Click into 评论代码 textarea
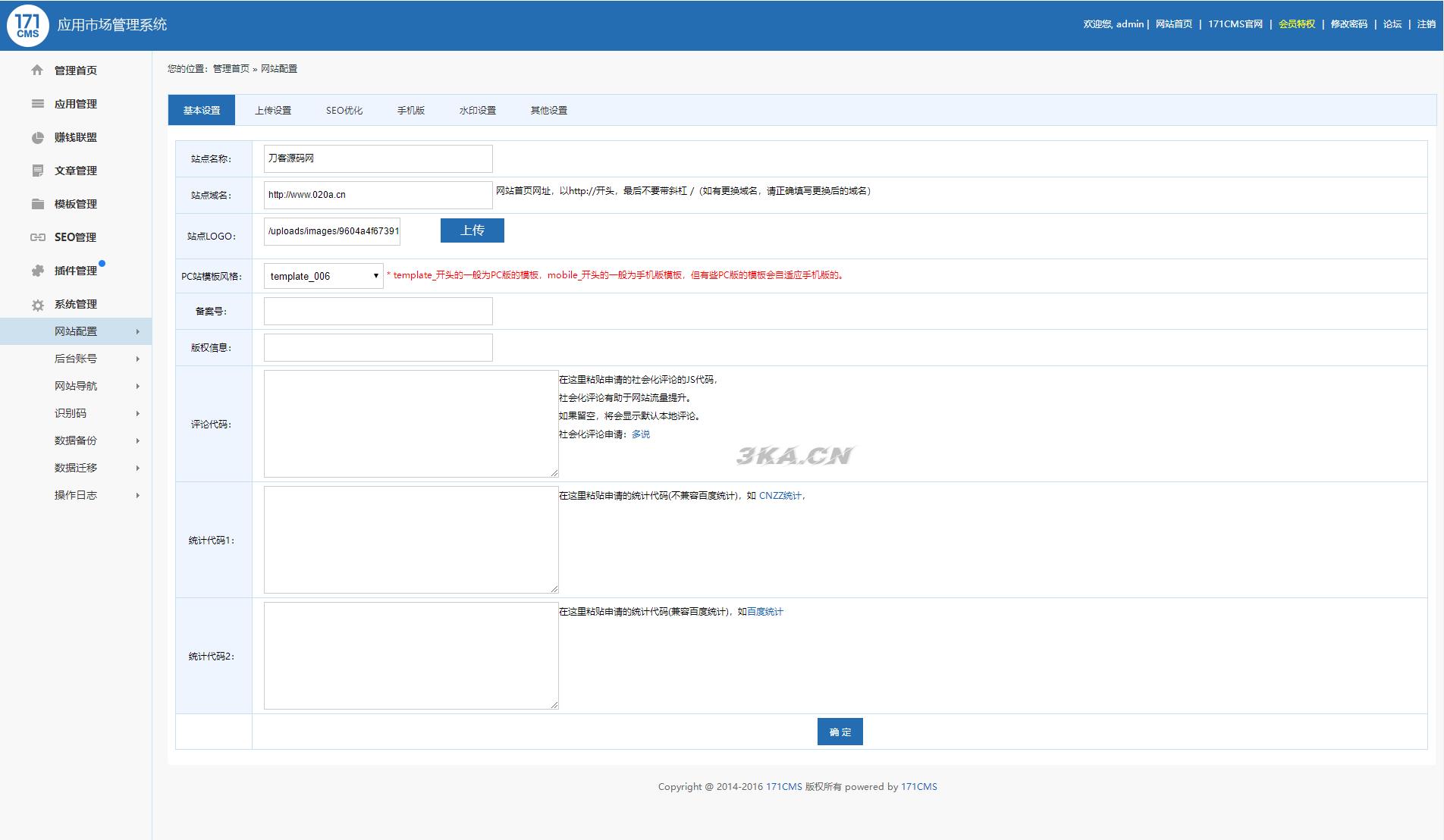1444x840 pixels. pyautogui.click(x=411, y=424)
